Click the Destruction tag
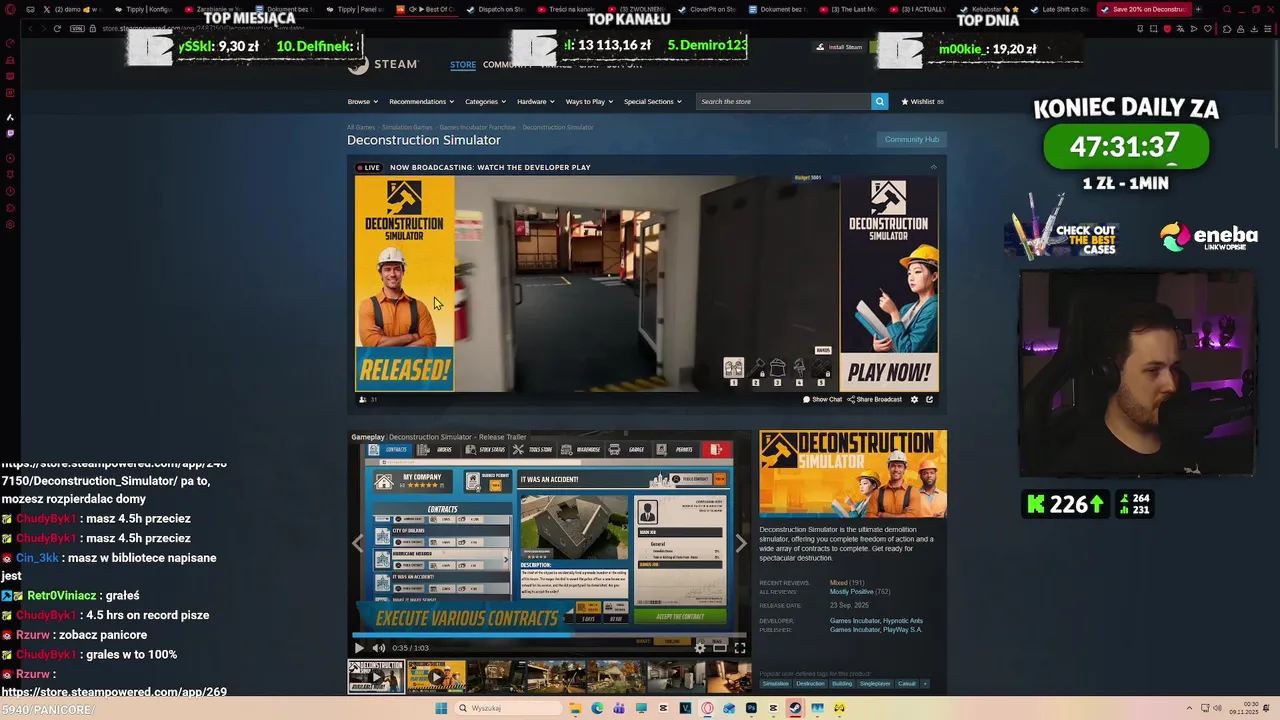This screenshot has width=1280, height=720. coord(810,684)
